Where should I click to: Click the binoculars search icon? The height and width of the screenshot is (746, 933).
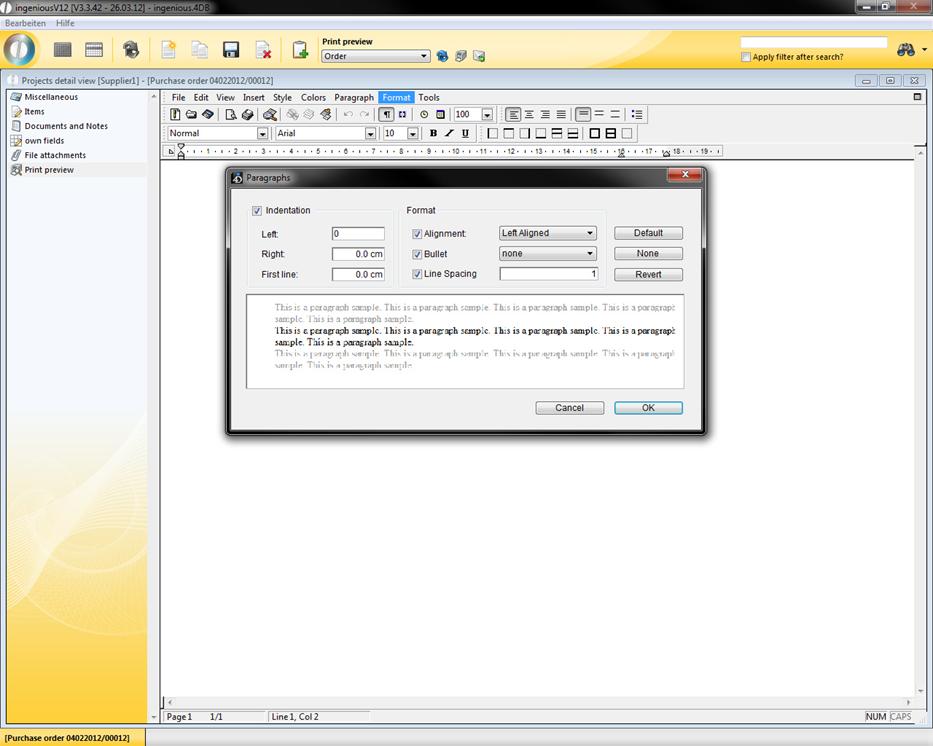(x=907, y=50)
